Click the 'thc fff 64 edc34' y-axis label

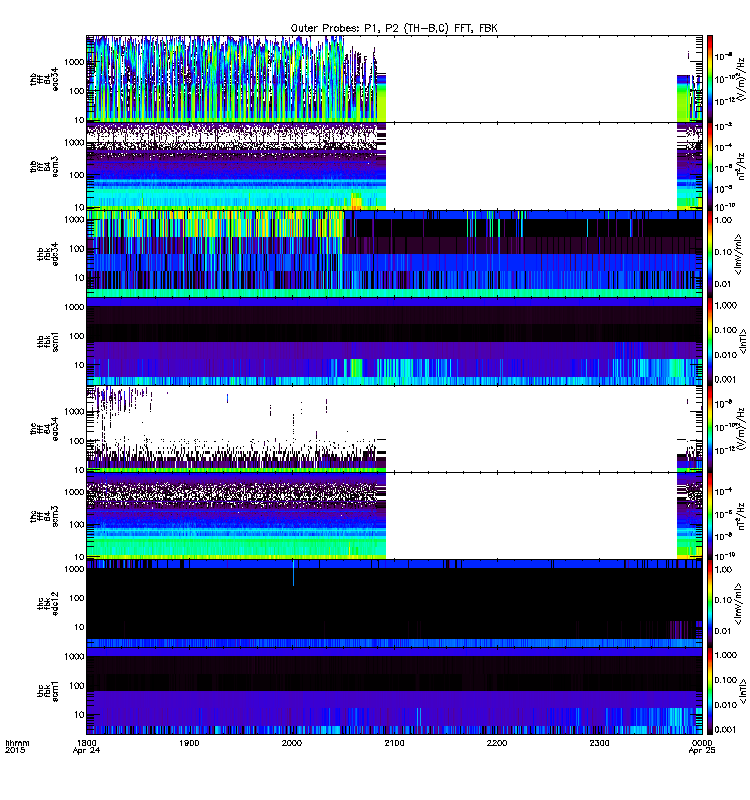click(x=44, y=429)
